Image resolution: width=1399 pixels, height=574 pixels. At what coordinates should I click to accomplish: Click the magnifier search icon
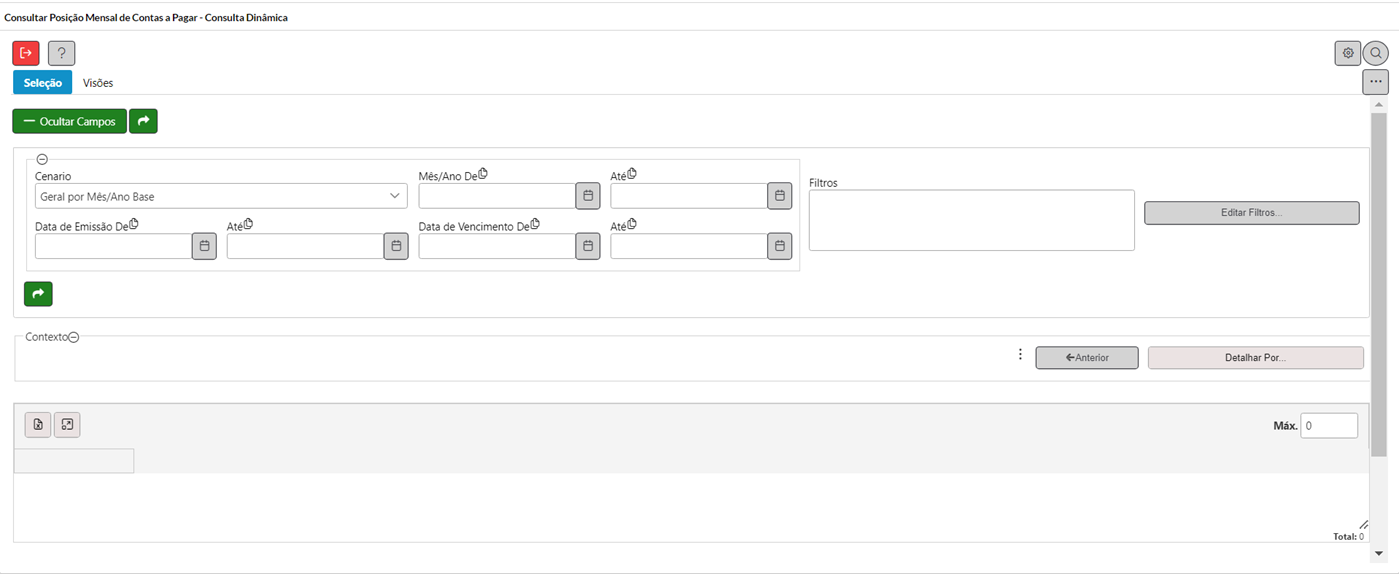click(1376, 53)
